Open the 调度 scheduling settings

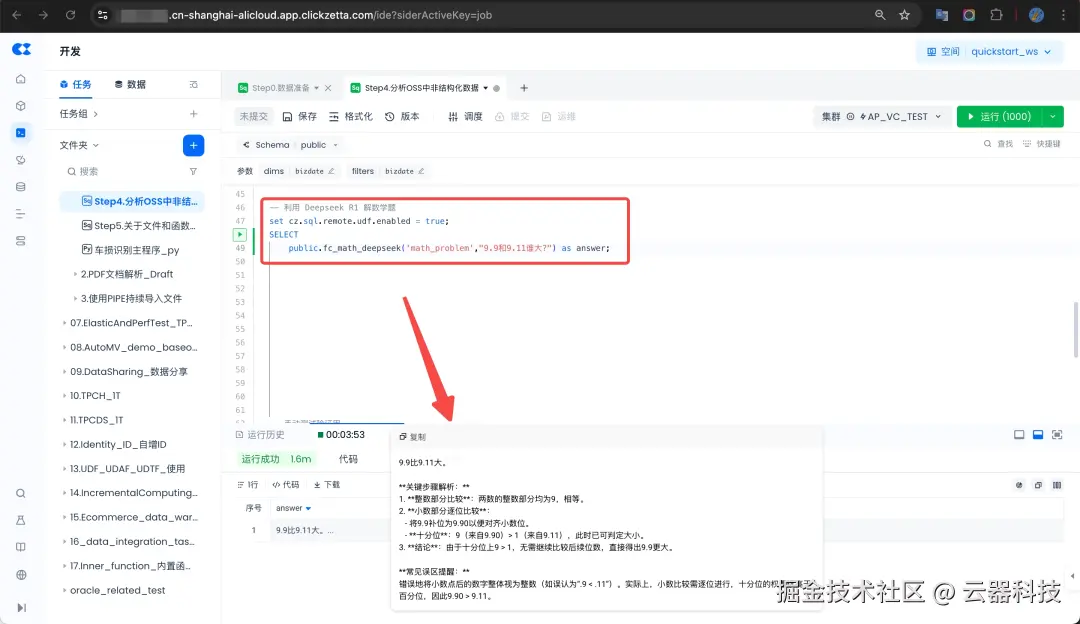point(465,116)
